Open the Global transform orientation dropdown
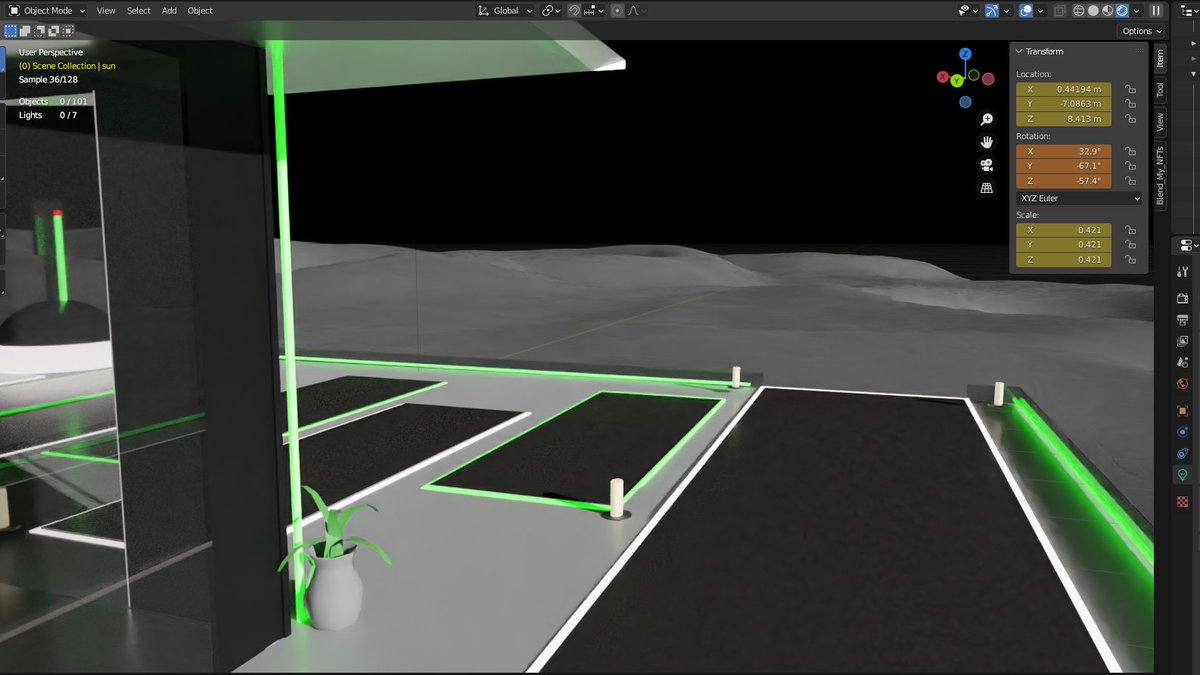The width and height of the screenshot is (1200, 675). (x=506, y=11)
